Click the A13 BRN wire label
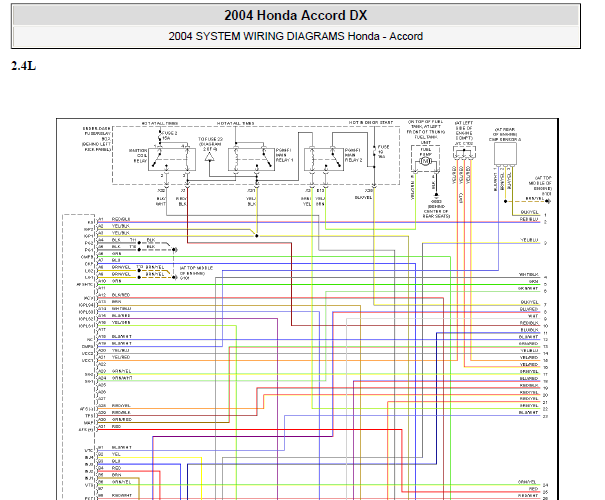This screenshot has width=605, height=500. [x=117, y=302]
